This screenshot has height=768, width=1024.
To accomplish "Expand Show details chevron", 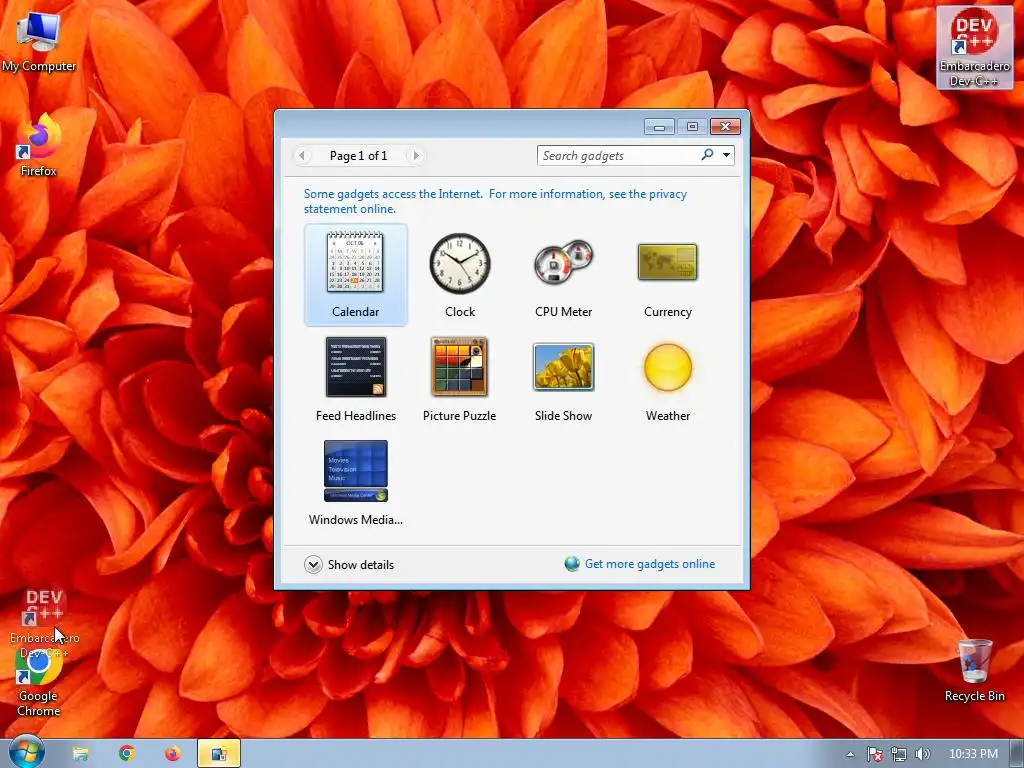I will (313, 564).
